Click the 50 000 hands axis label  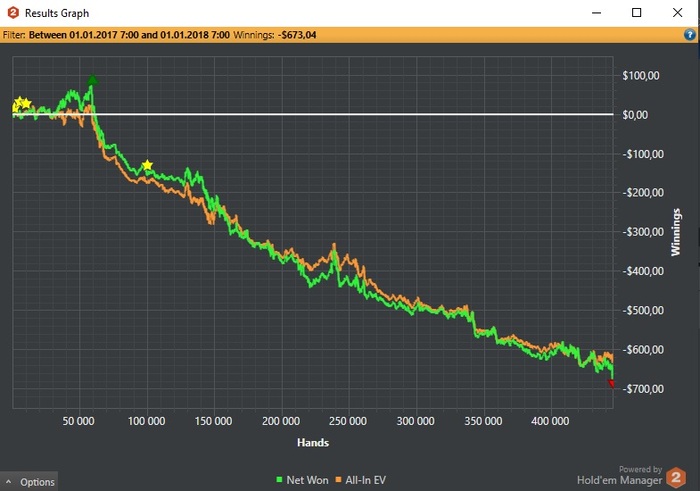[79, 421]
